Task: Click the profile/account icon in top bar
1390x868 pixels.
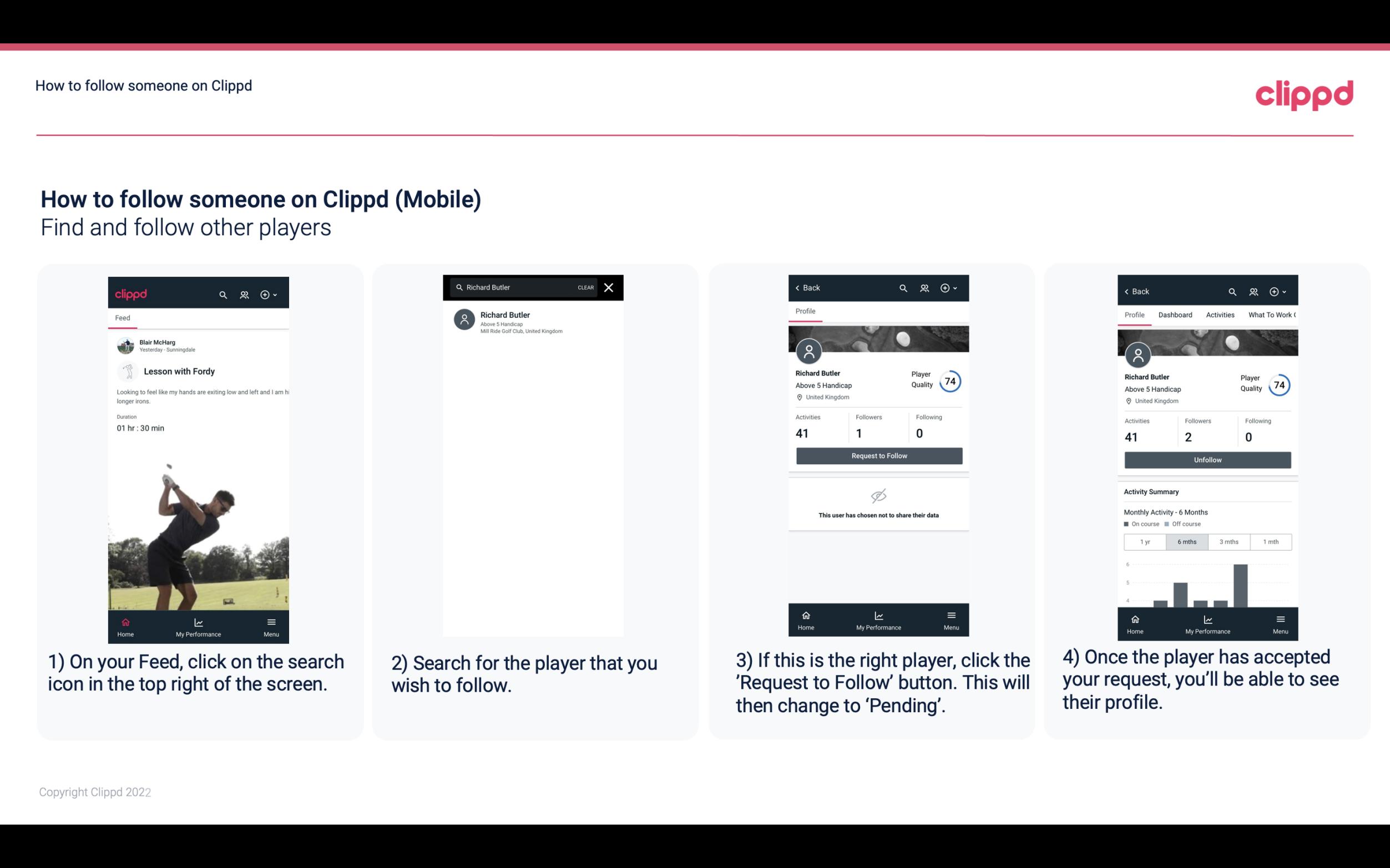Action: 243,293
